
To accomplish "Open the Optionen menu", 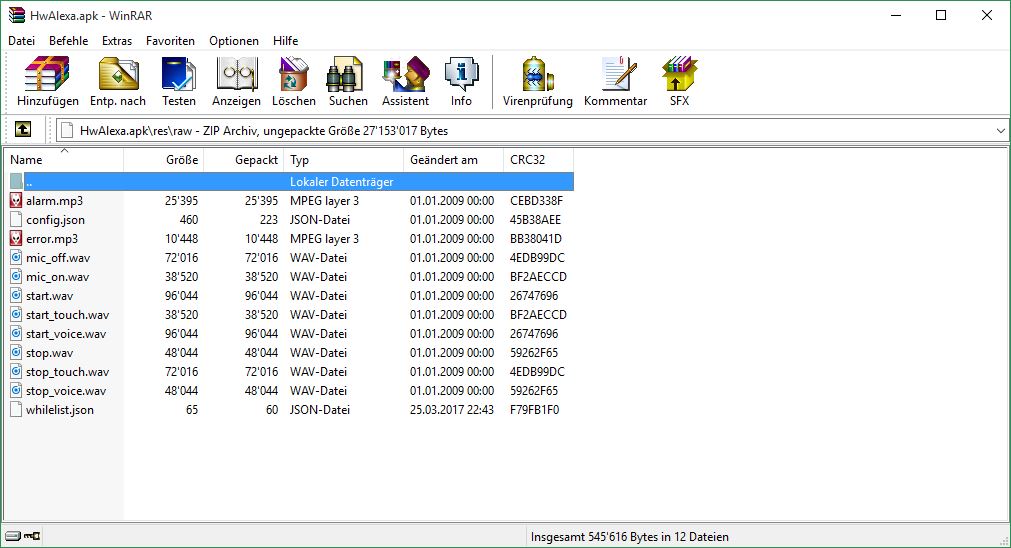I will [x=233, y=41].
